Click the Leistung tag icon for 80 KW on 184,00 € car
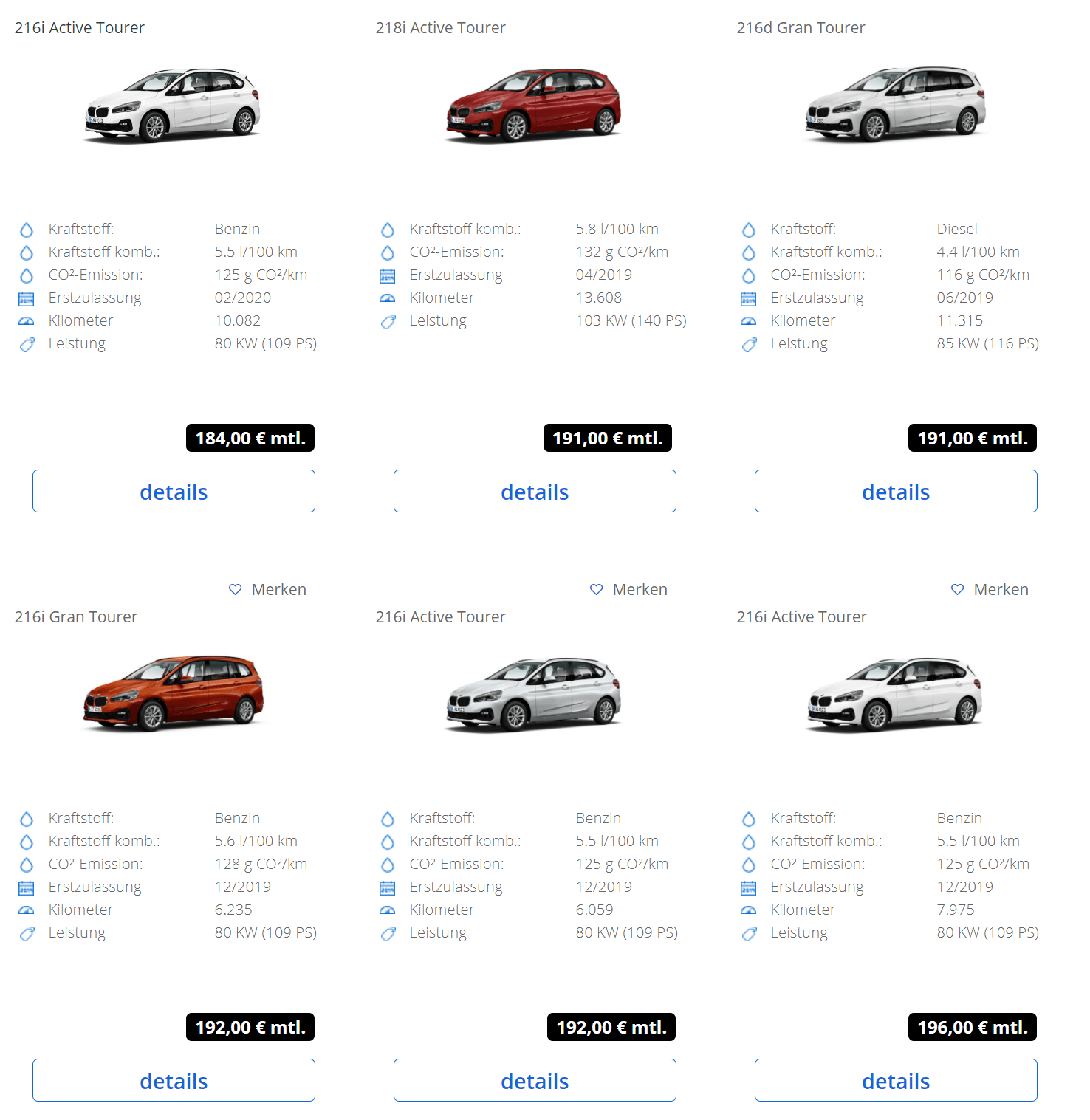The height and width of the screenshot is (1120, 1090). [x=27, y=344]
